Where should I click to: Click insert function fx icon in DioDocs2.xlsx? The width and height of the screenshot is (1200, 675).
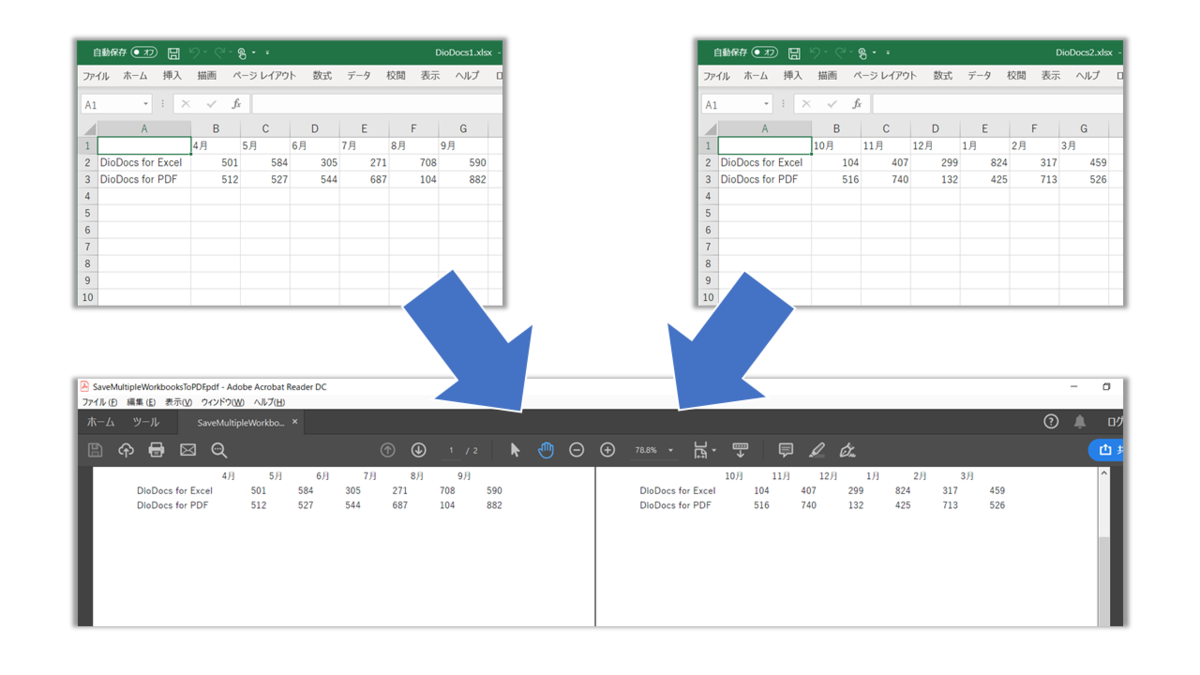coord(857,104)
